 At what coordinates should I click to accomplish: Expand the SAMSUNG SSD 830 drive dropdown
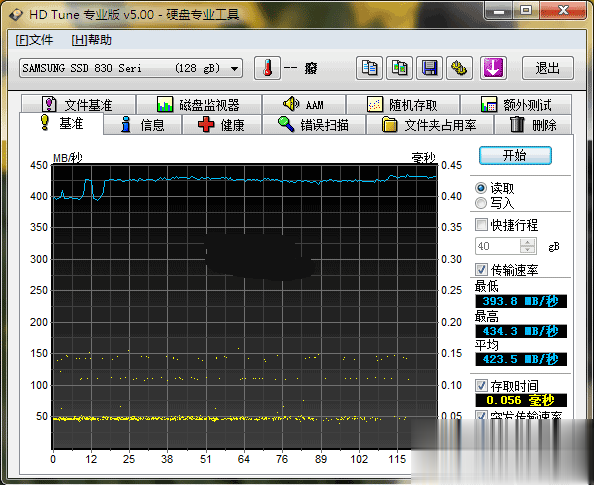tap(234, 69)
